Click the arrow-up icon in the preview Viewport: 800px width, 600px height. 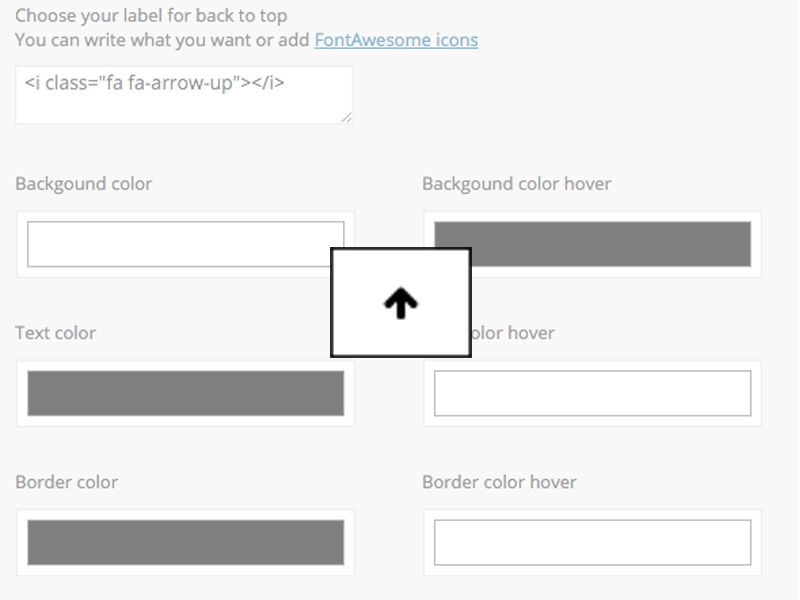(401, 303)
